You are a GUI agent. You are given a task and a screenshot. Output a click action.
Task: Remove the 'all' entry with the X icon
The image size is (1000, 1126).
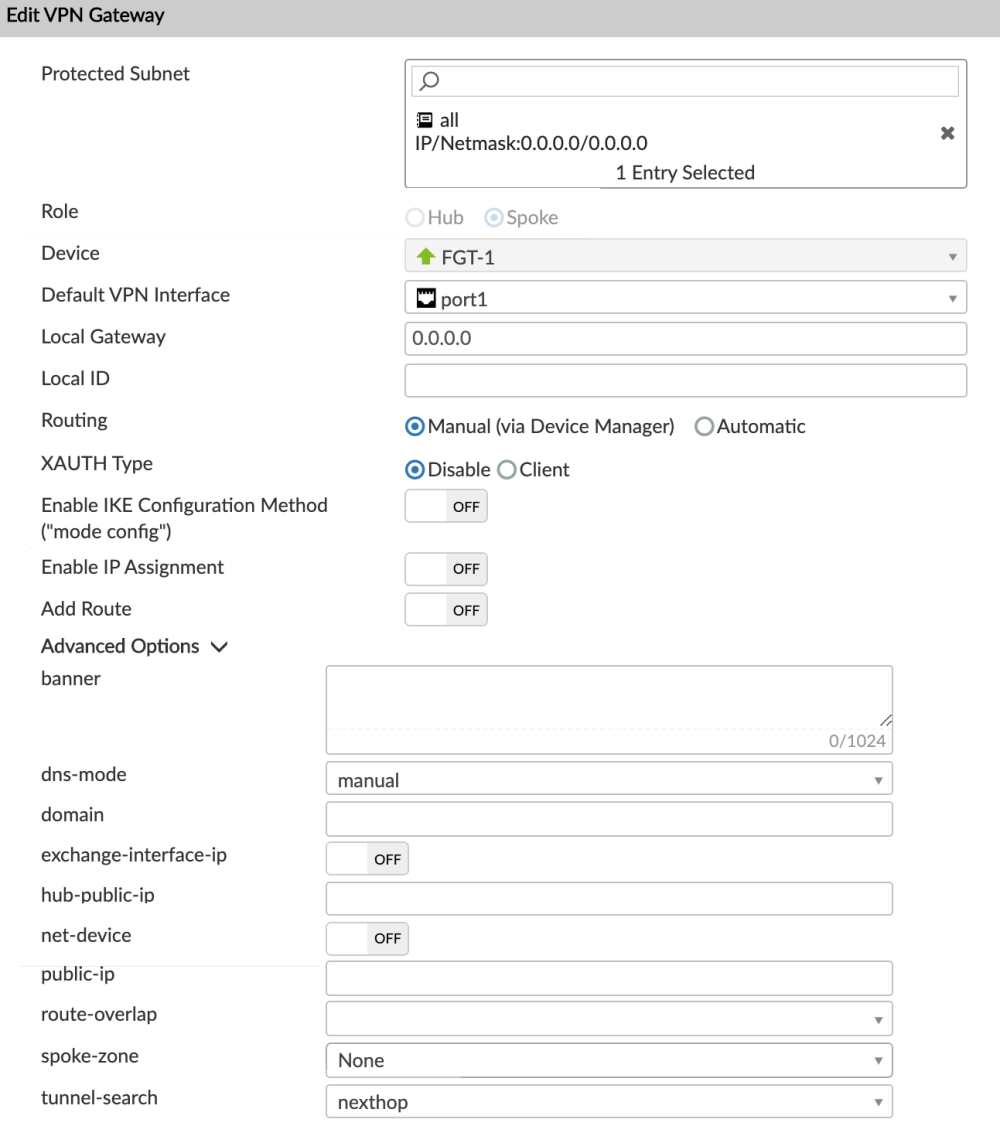pos(947,132)
